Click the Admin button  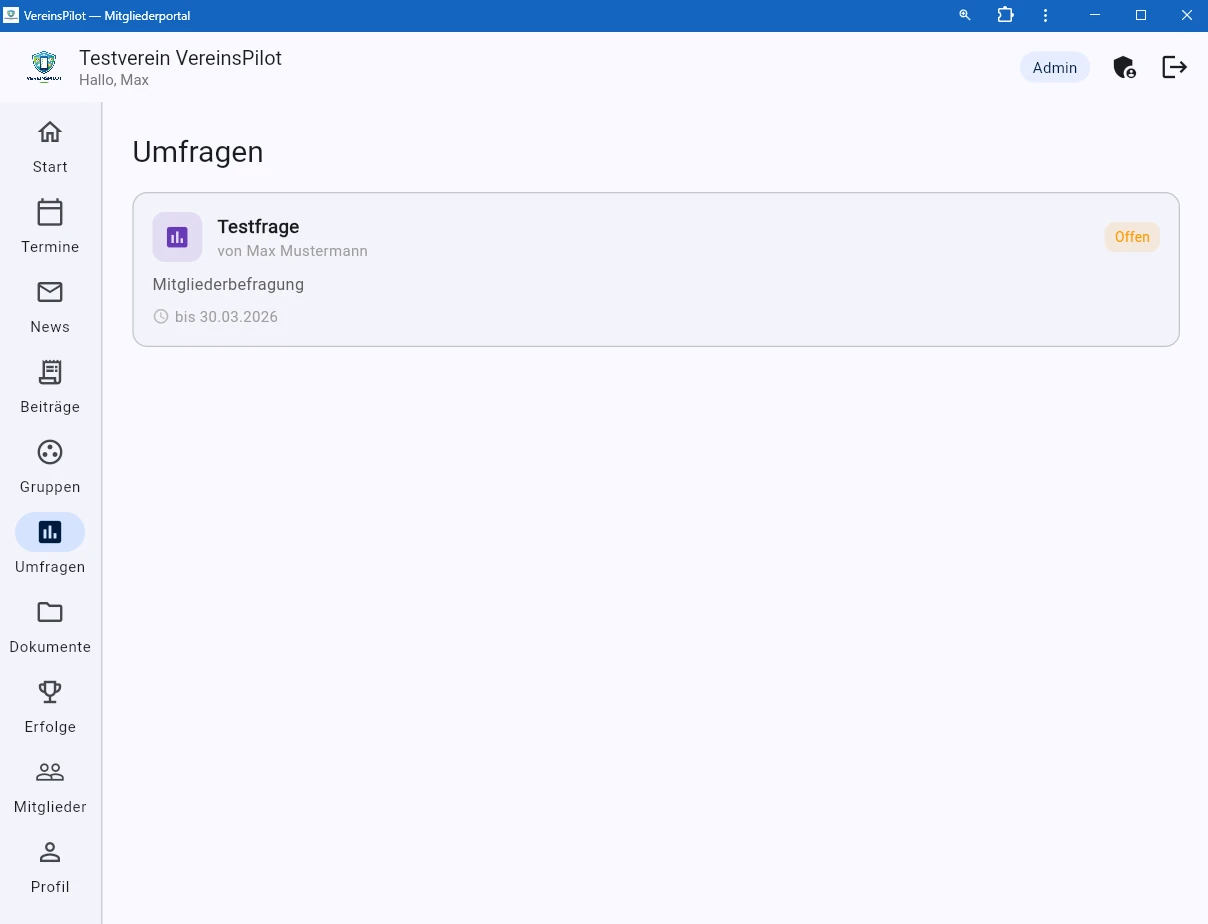click(1055, 67)
